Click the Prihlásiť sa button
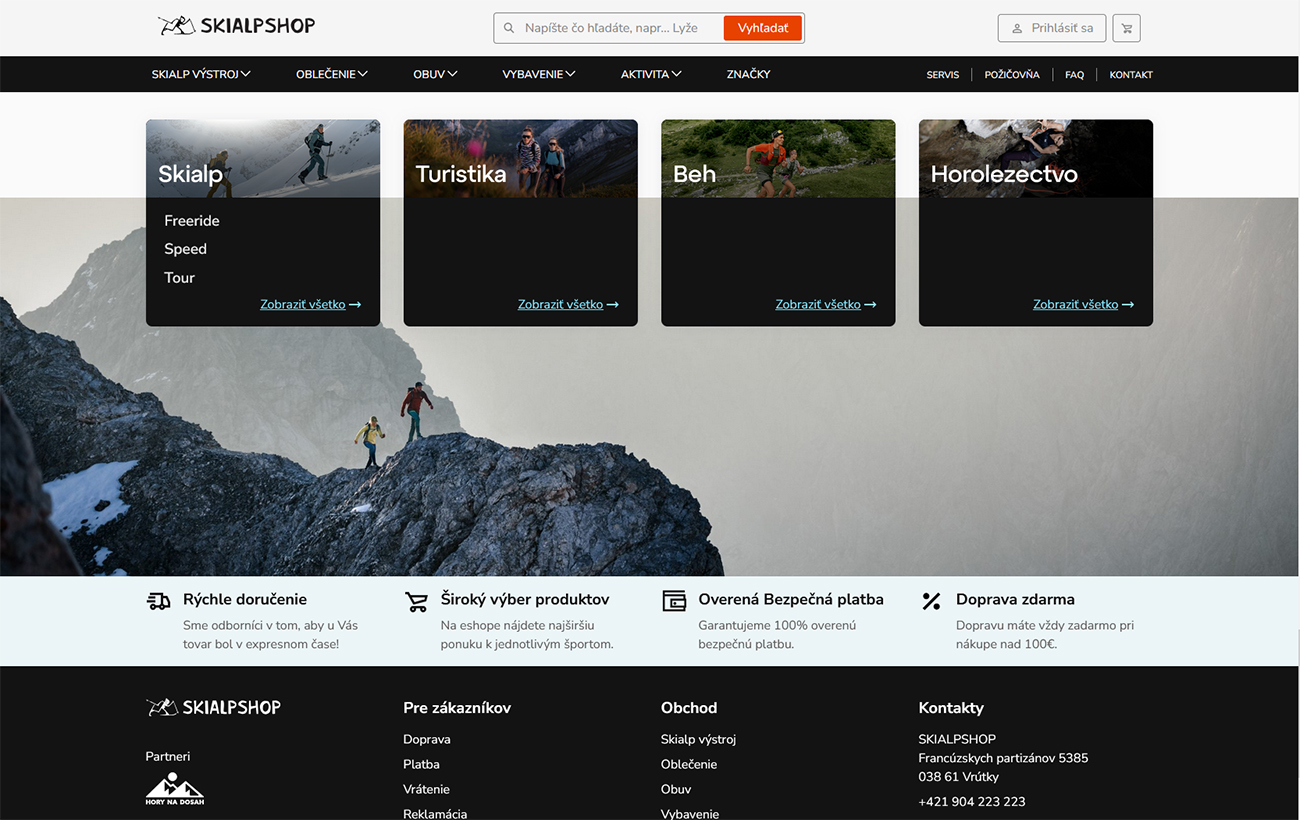Image resolution: width=1300 pixels, height=820 pixels. [1051, 28]
